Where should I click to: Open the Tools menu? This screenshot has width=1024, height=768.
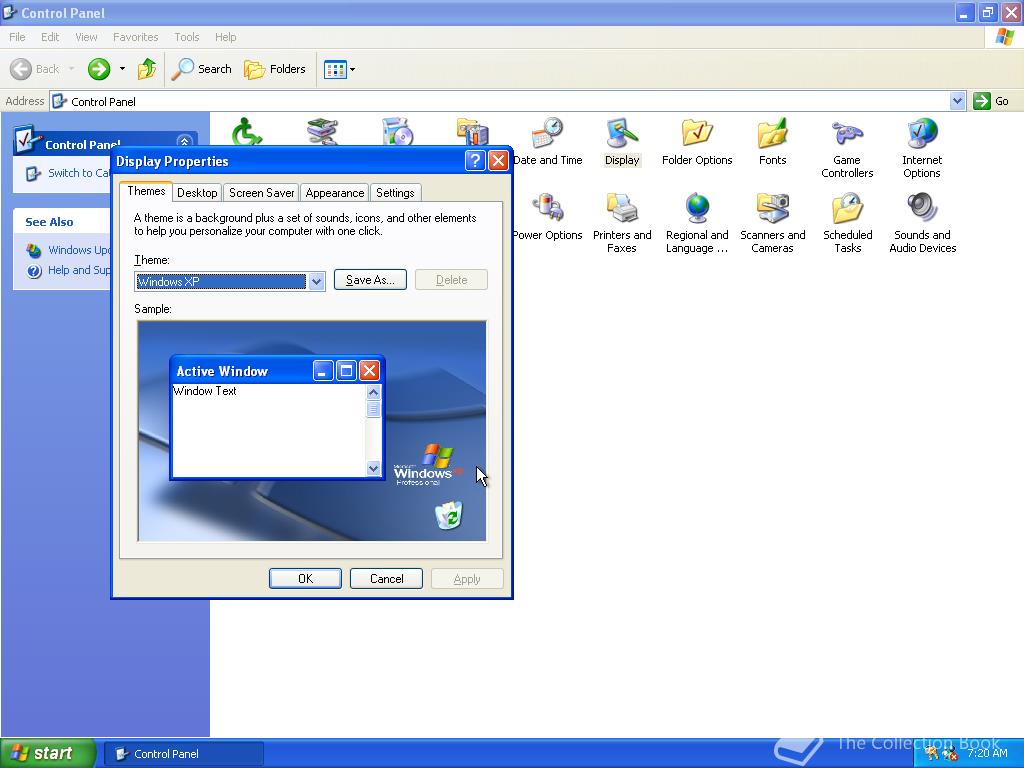point(187,37)
